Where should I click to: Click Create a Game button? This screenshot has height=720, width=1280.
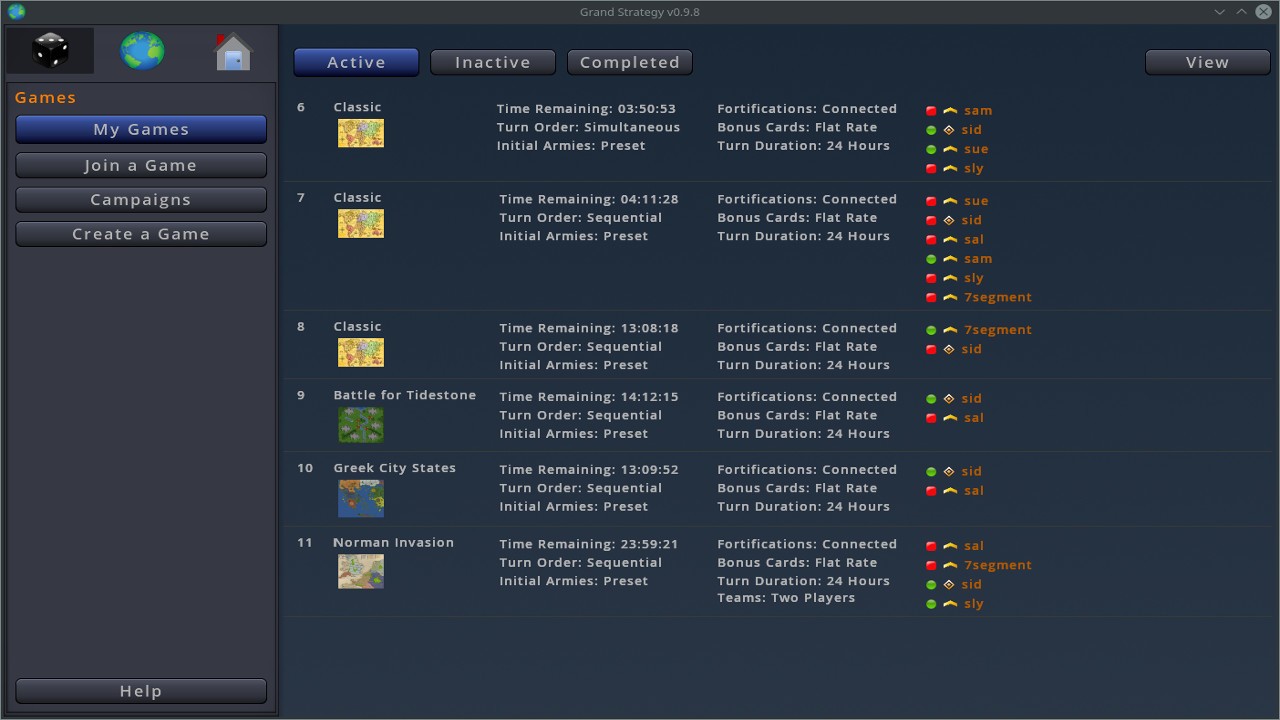click(x=141, y=234)
